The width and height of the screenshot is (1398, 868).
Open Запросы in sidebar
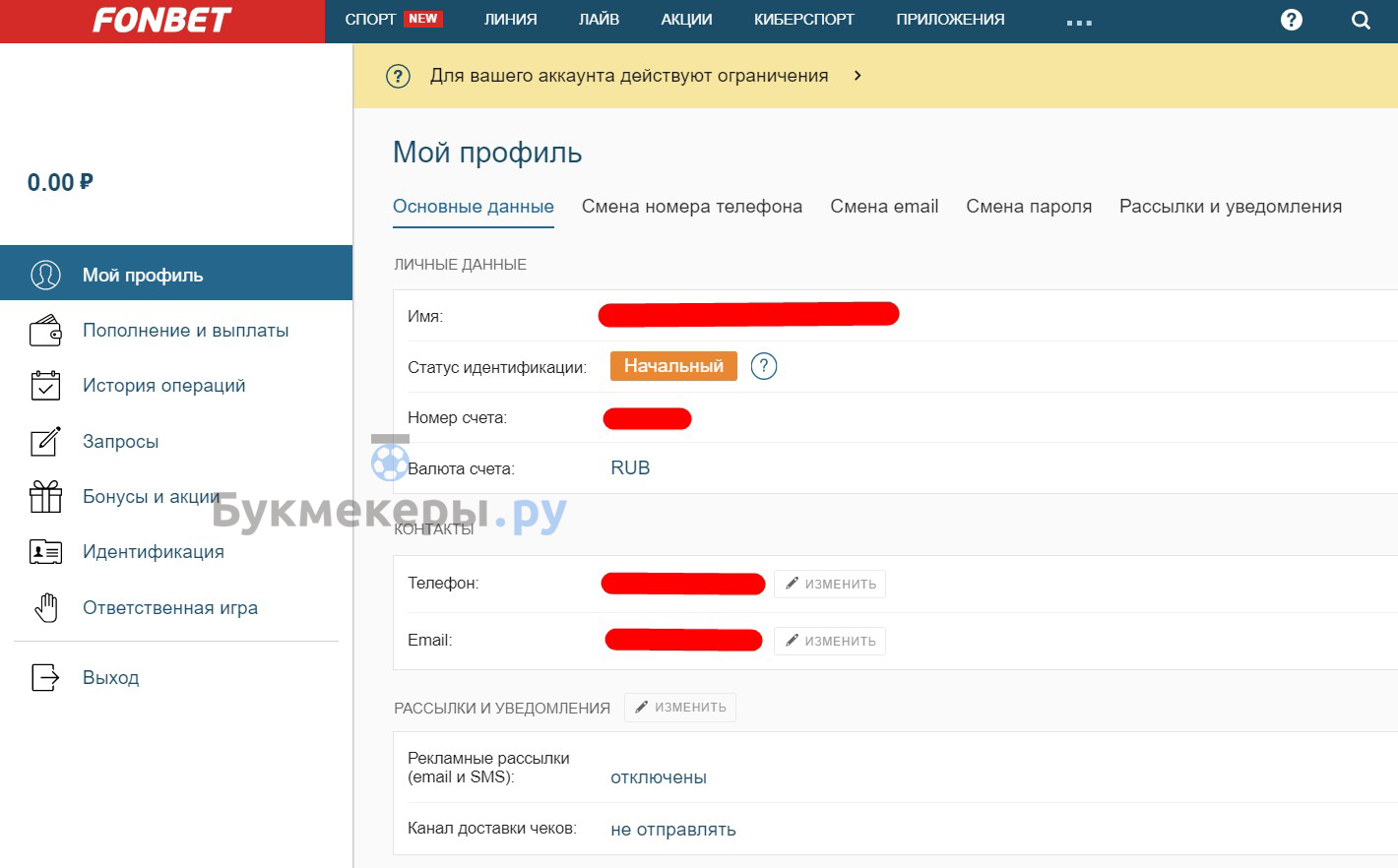pos(120,442)
